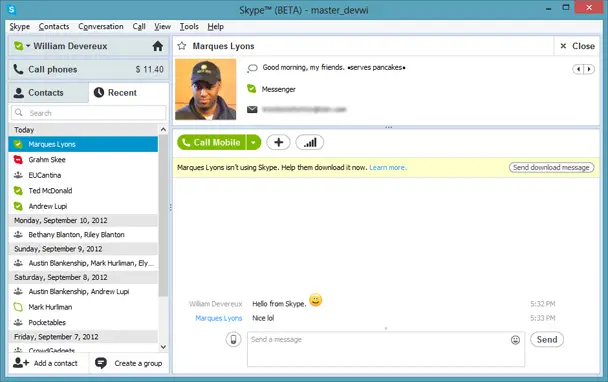Open the Call menu
608x382 pixels.
tap(139, 27)
